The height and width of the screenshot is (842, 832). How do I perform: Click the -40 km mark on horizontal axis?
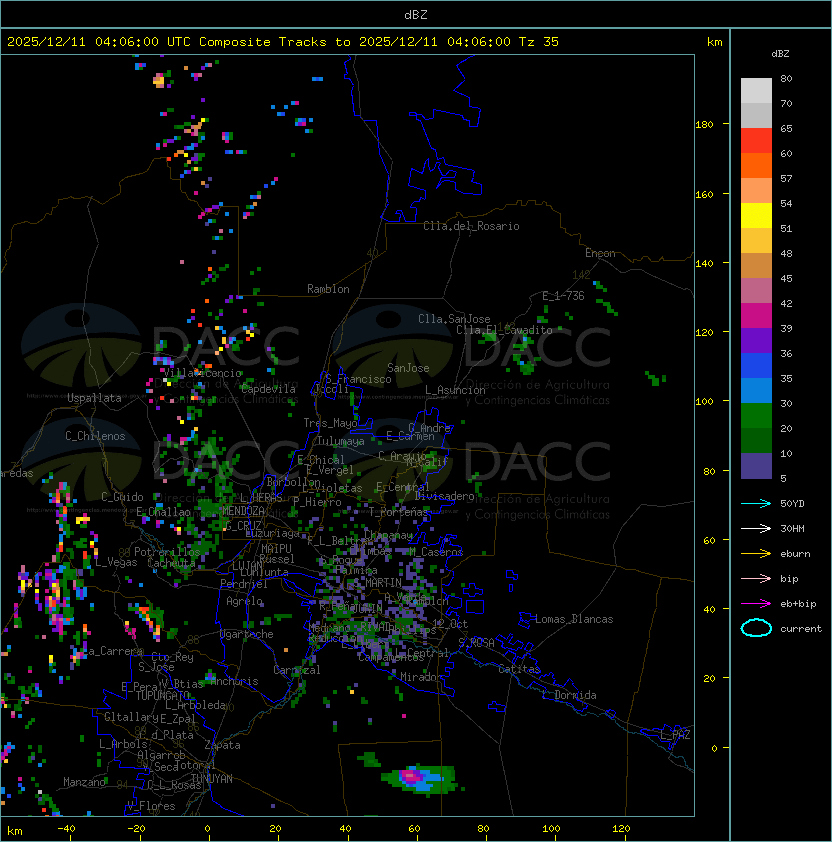(x=66, y=829)
